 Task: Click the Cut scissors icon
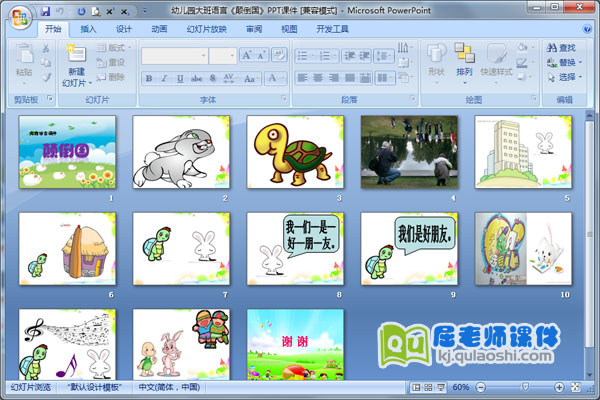point(46,48)
